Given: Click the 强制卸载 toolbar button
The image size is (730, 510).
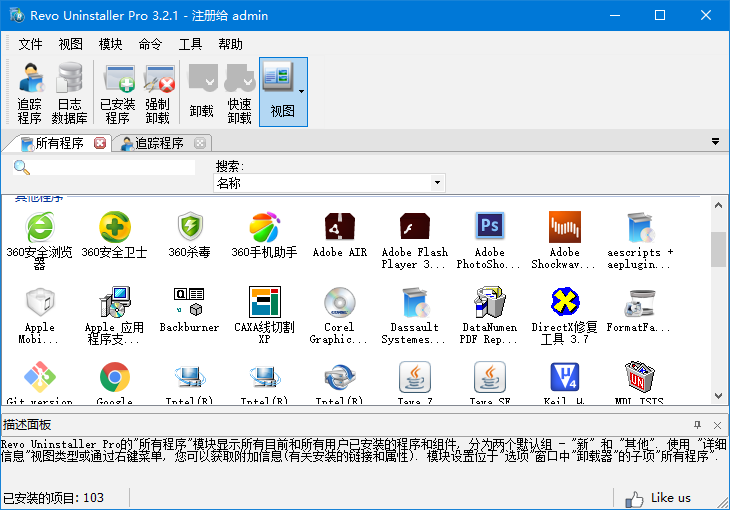Looking at the screenshot, I should click(x=158, y=93).
